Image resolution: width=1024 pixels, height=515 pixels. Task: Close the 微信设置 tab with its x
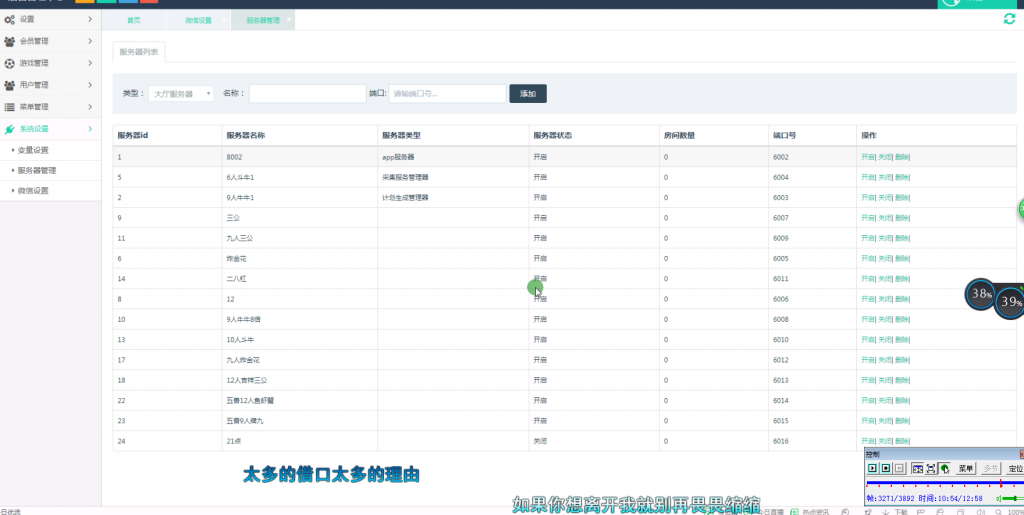224,19
